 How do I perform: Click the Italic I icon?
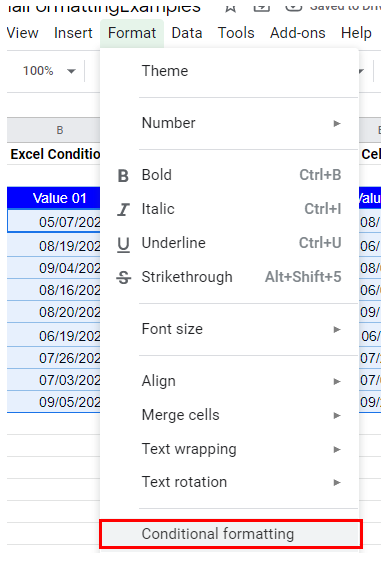pyautogui.click(x=123, y=209)
